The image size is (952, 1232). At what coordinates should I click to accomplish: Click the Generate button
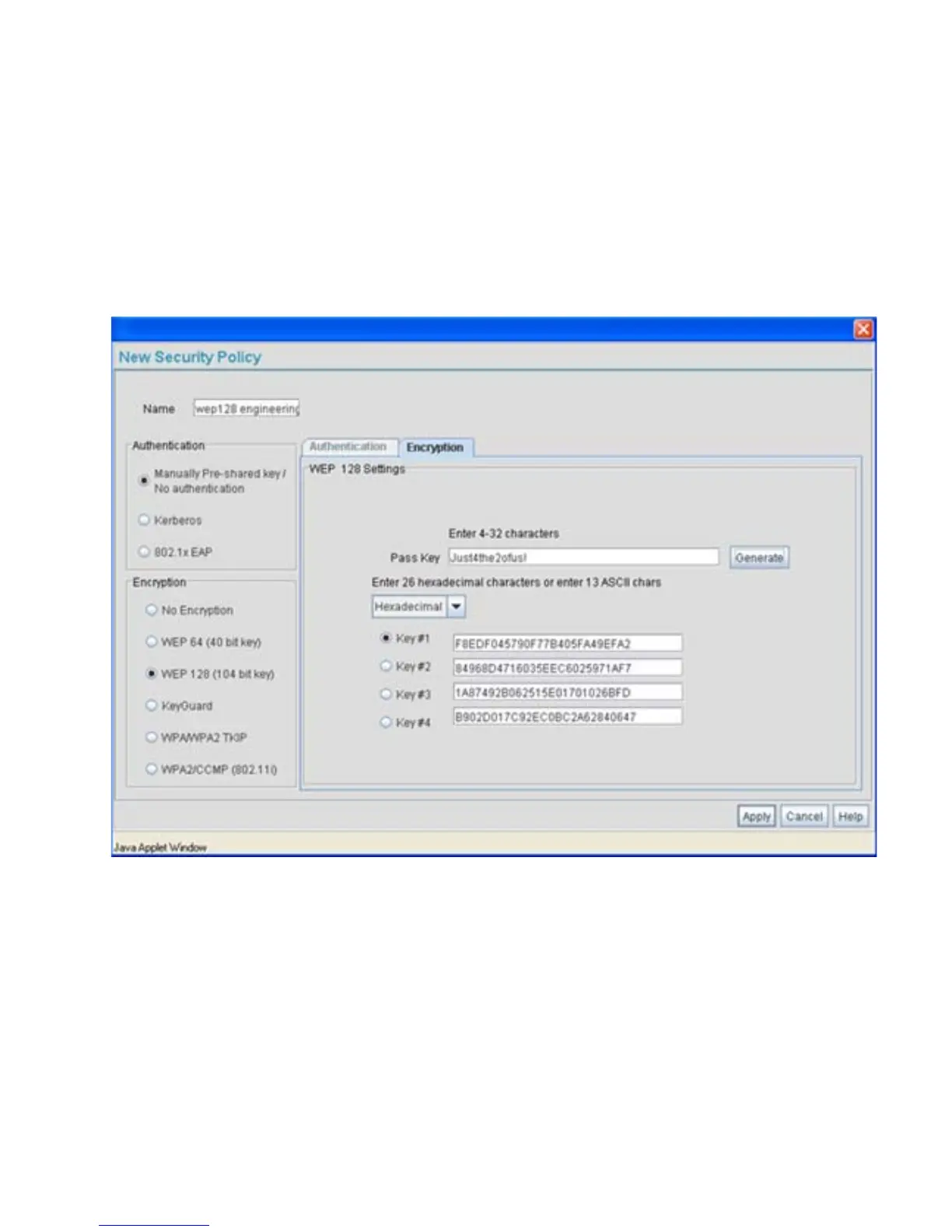[759, 558]
